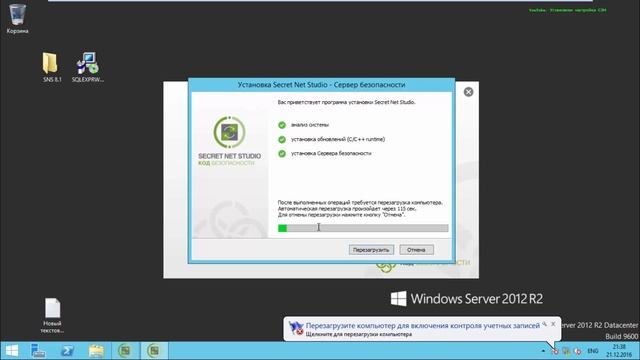Image resolution: width=640 pixels, height=360 pixels.
Task: Click the text 'Щелкните для перезагрузки компьютера'
Action: (359, 334)
